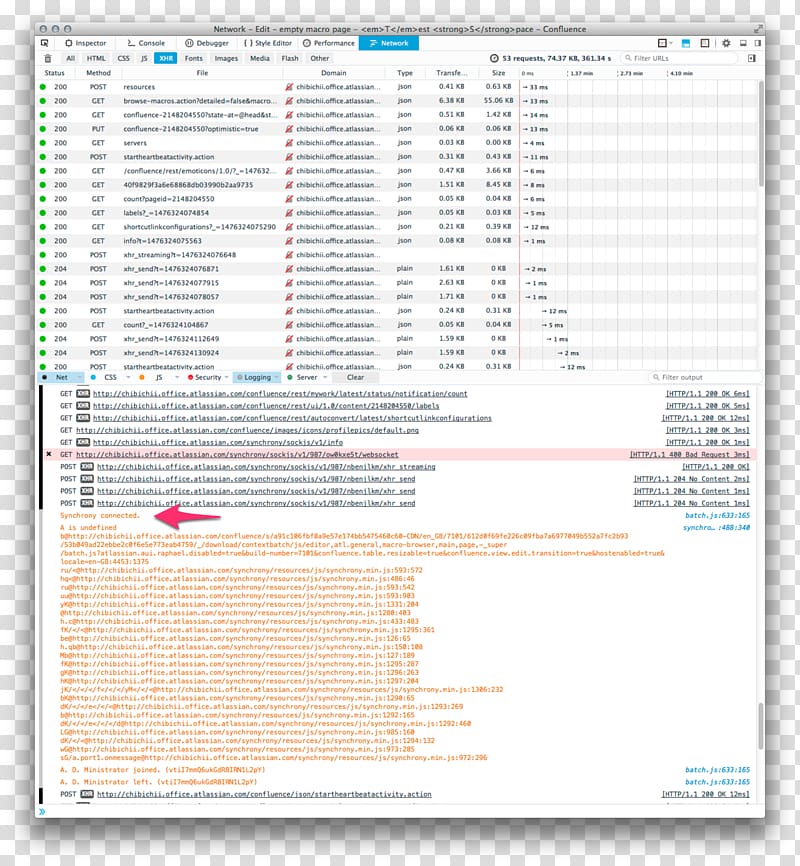The image size is (800, 866).
Task: Switch to the Console tab
Action: [146, 43]
